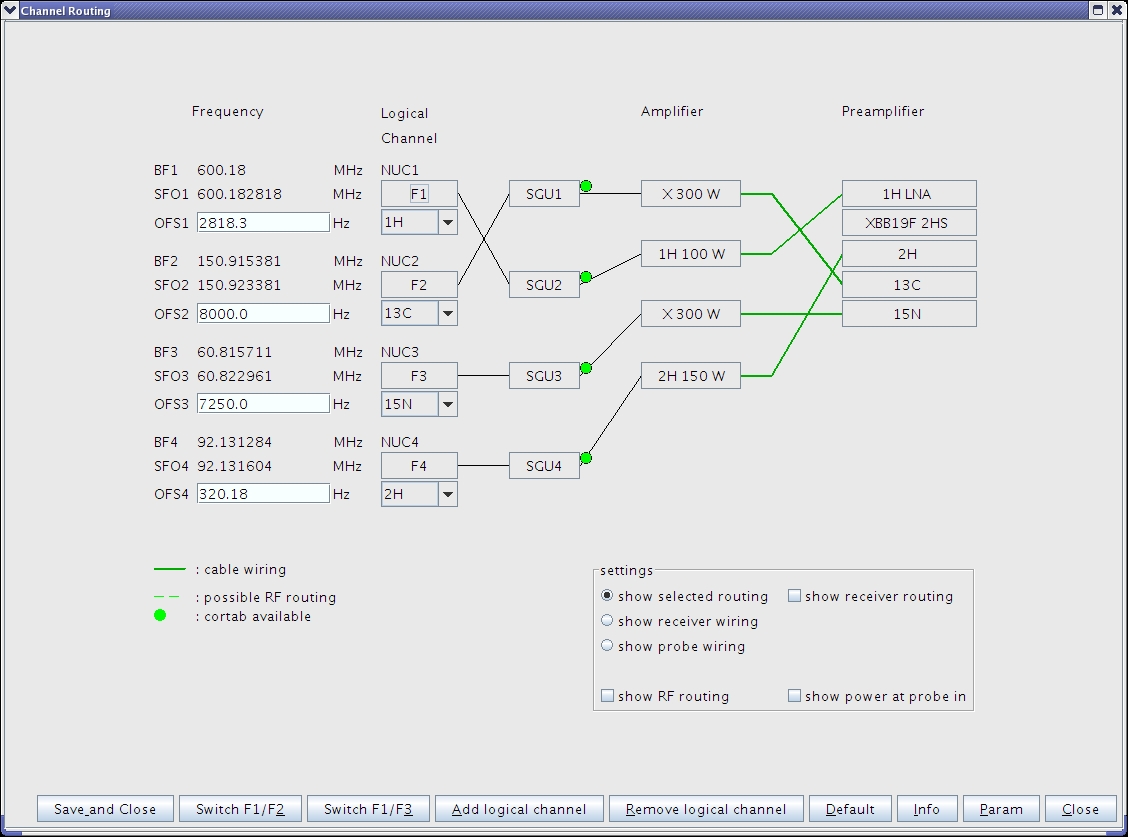
Task: Click the SGU2 signal generator box
Action: point(544,285)
